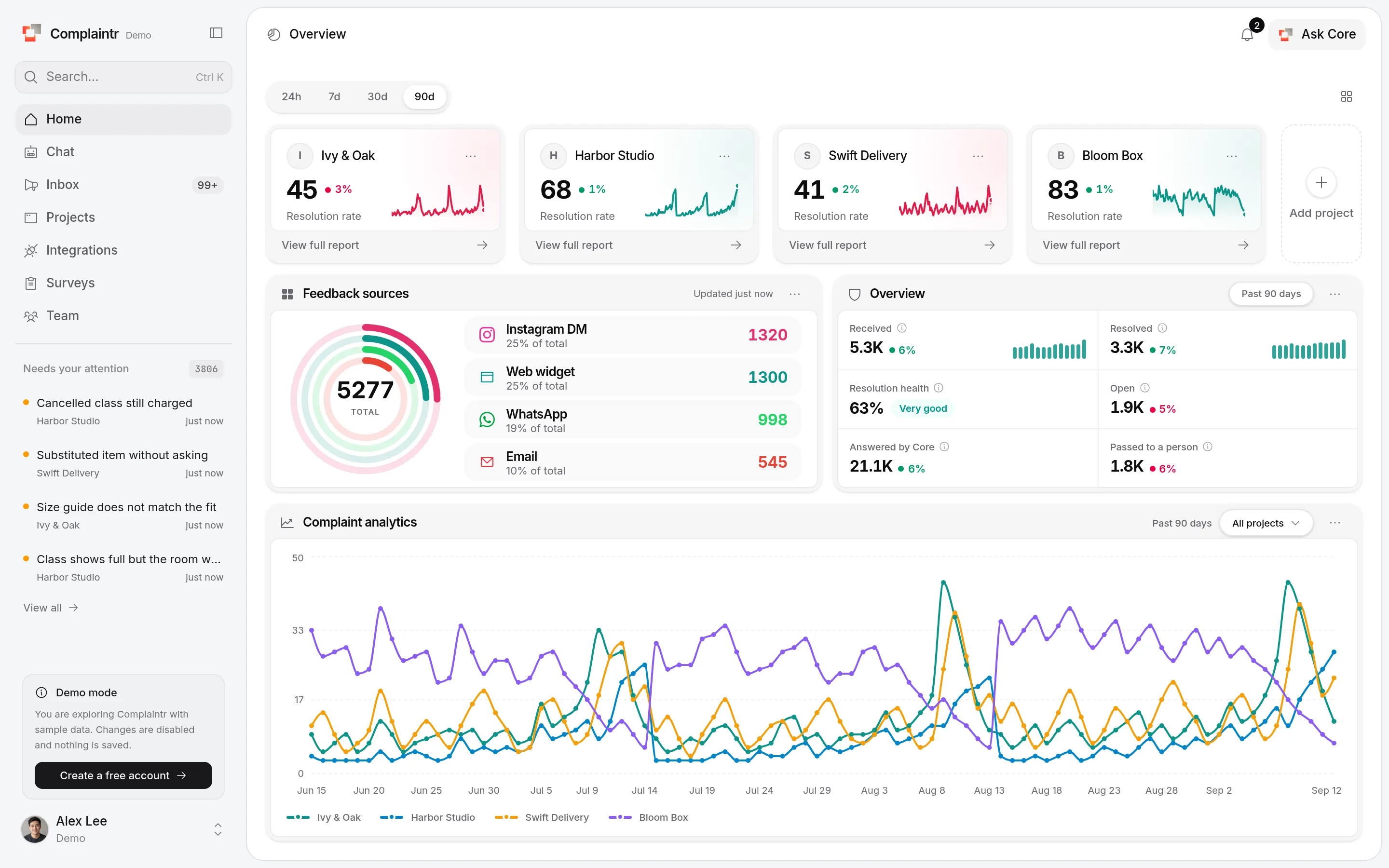Open Ivy & Oak card options menu

point(471,156)
